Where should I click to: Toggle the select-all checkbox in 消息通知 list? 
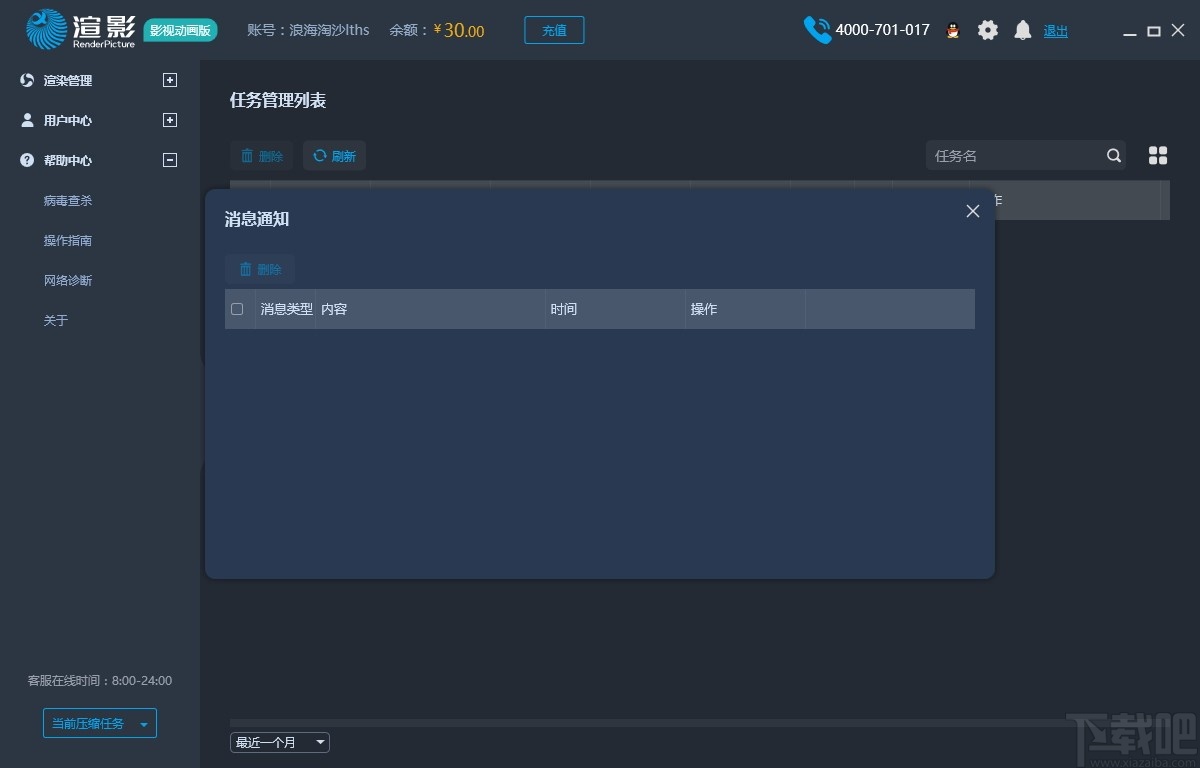pyautogui.click(x=238, y=309)
